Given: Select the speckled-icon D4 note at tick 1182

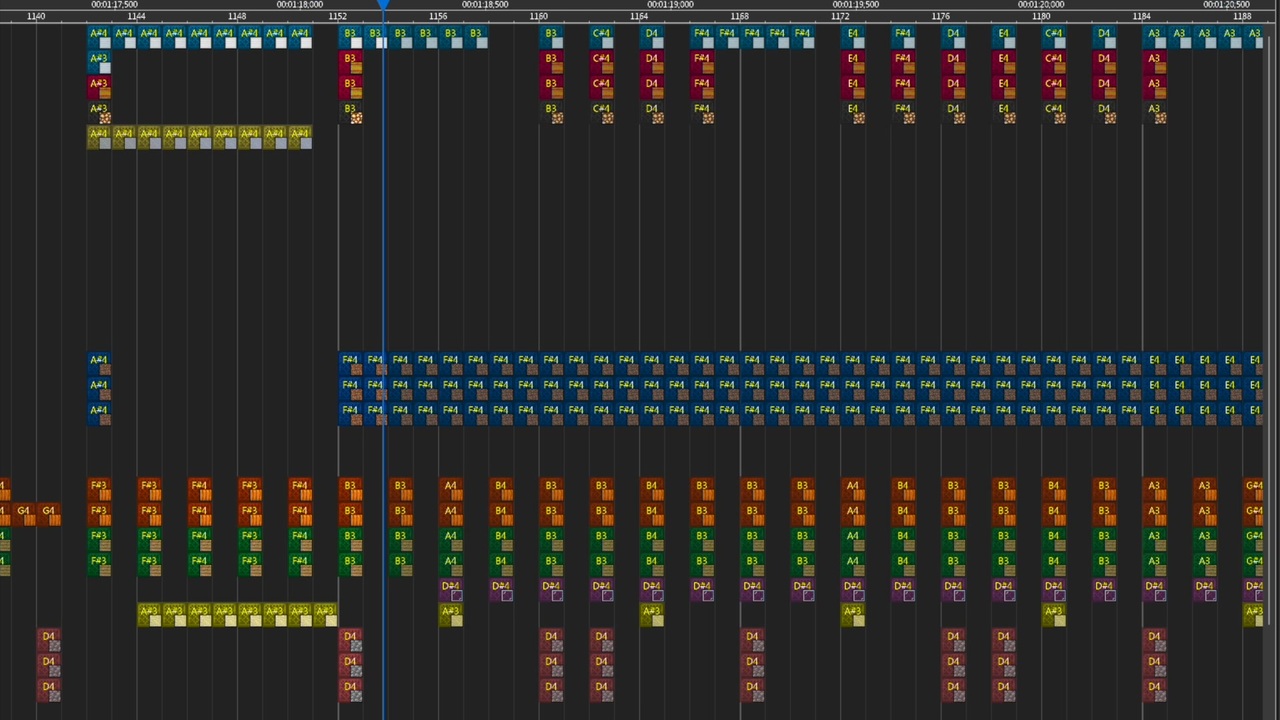Looking at the screenshot, I should pos(1104,113).
